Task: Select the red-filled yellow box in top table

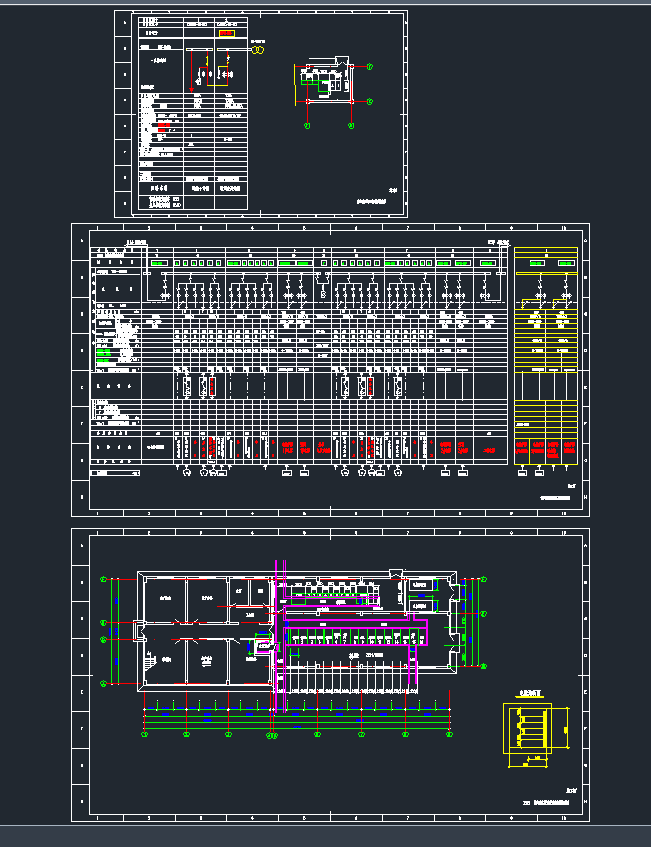Action: [227, 33]
